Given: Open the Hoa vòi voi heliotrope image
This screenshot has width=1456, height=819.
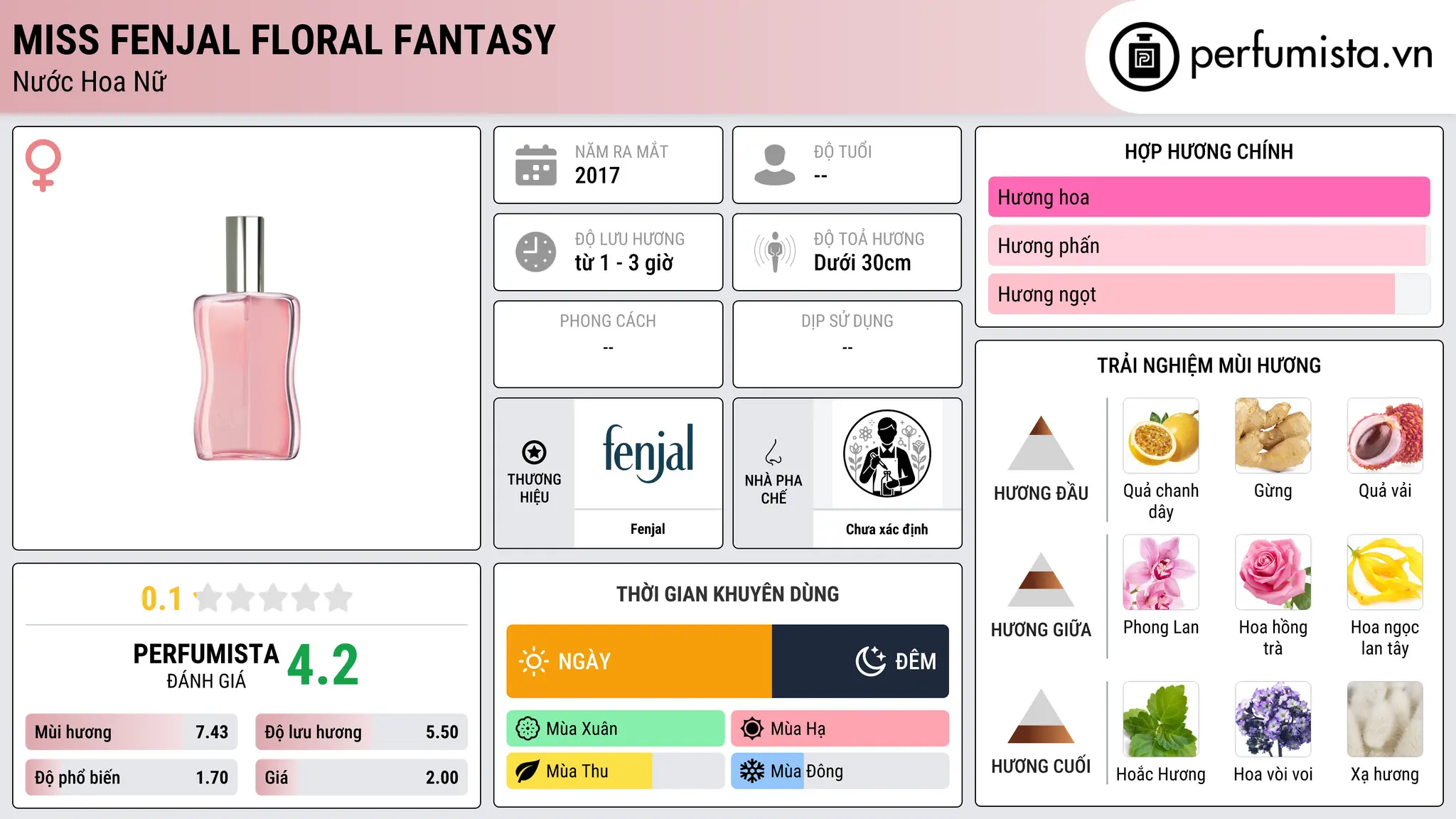Looking at the screenshot, I should (x=1273, y=719).
